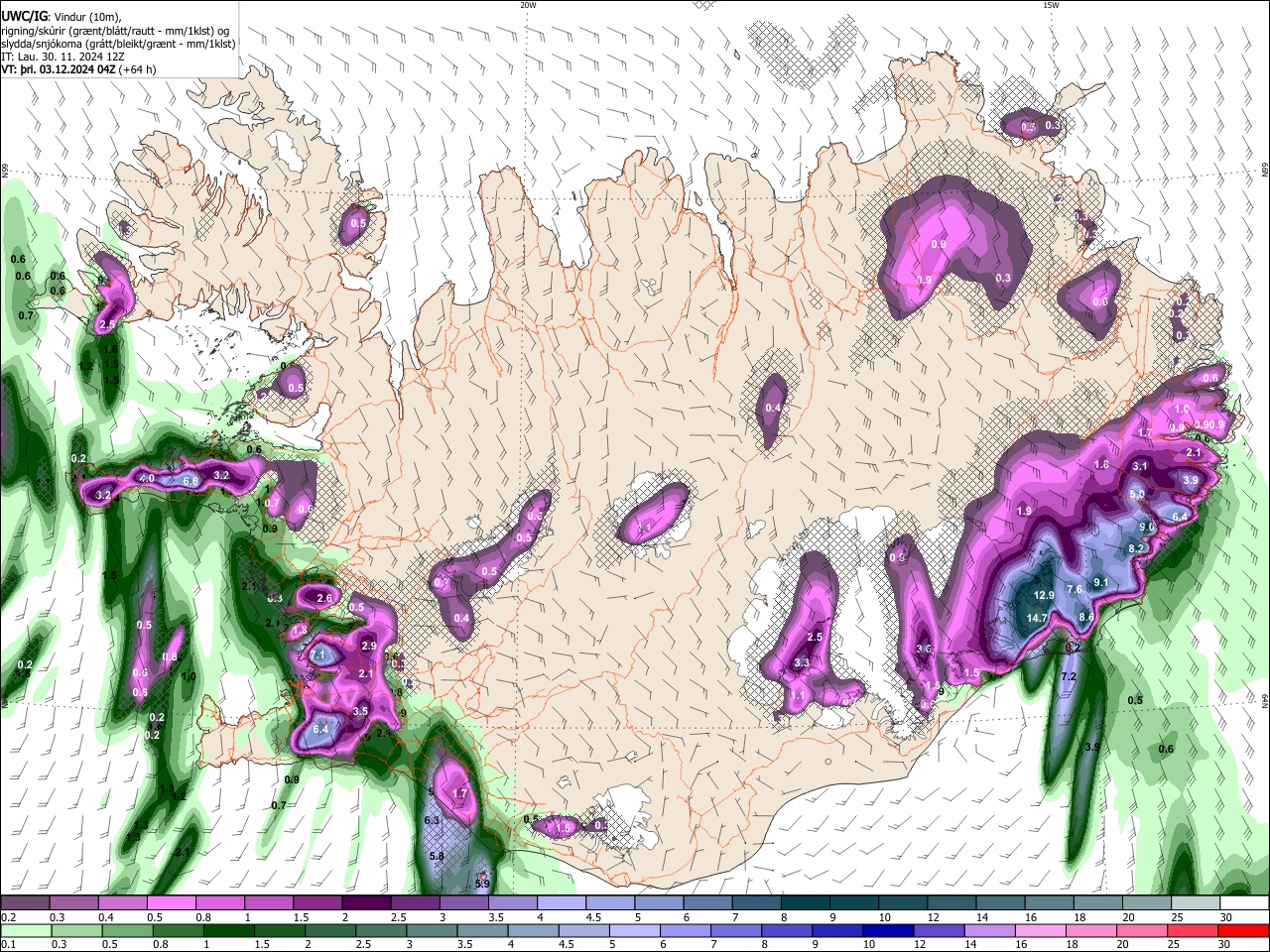Click the 4.0 value on the Snæfellsnes peninsula
The height and width of the screenshot is (952, 1270).
point(147,478)
